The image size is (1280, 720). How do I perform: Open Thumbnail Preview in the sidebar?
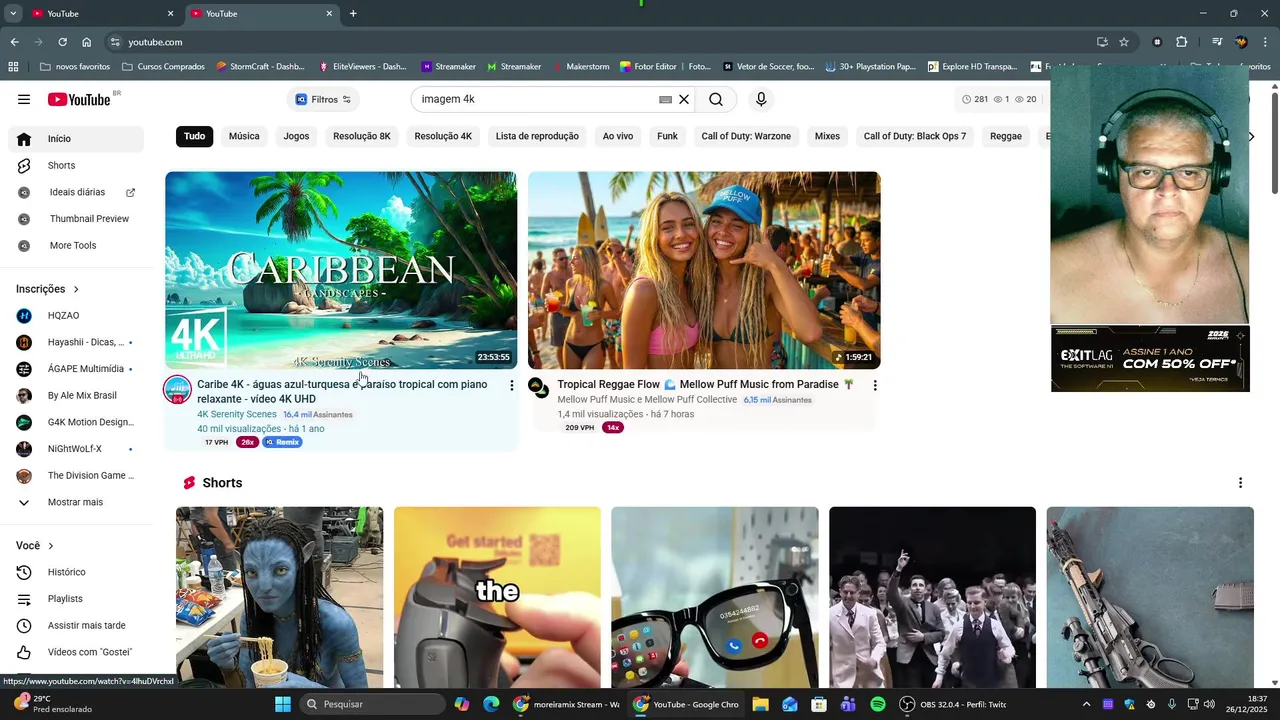[x=76, y=219]
